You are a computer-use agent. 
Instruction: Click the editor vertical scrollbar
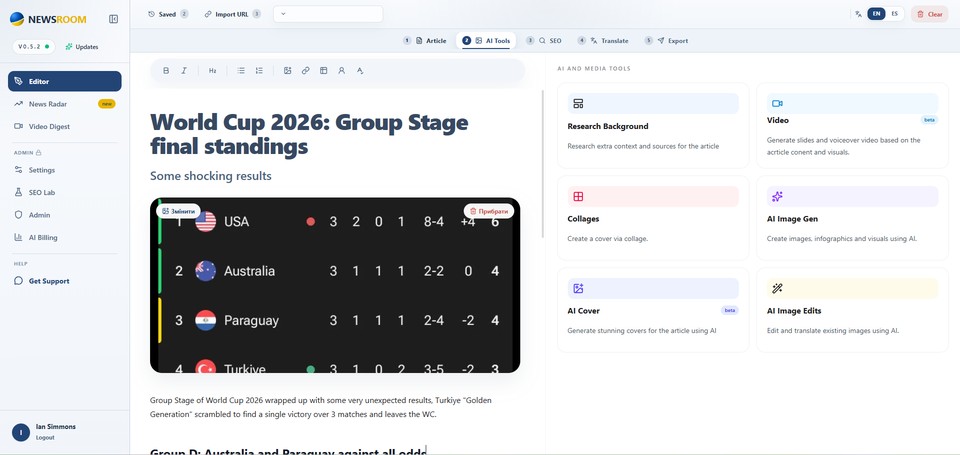542,164
